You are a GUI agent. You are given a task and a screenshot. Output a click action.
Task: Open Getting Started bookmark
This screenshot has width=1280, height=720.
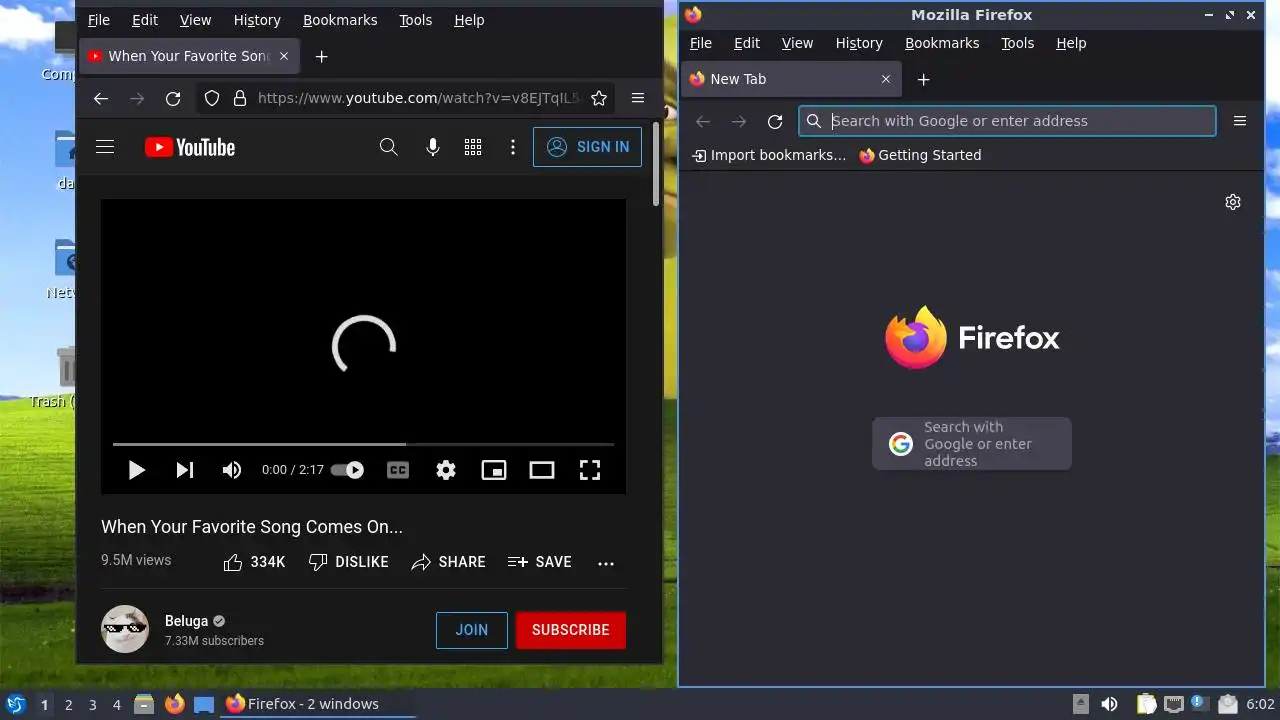pyautogui.click(x=920, y=155)
